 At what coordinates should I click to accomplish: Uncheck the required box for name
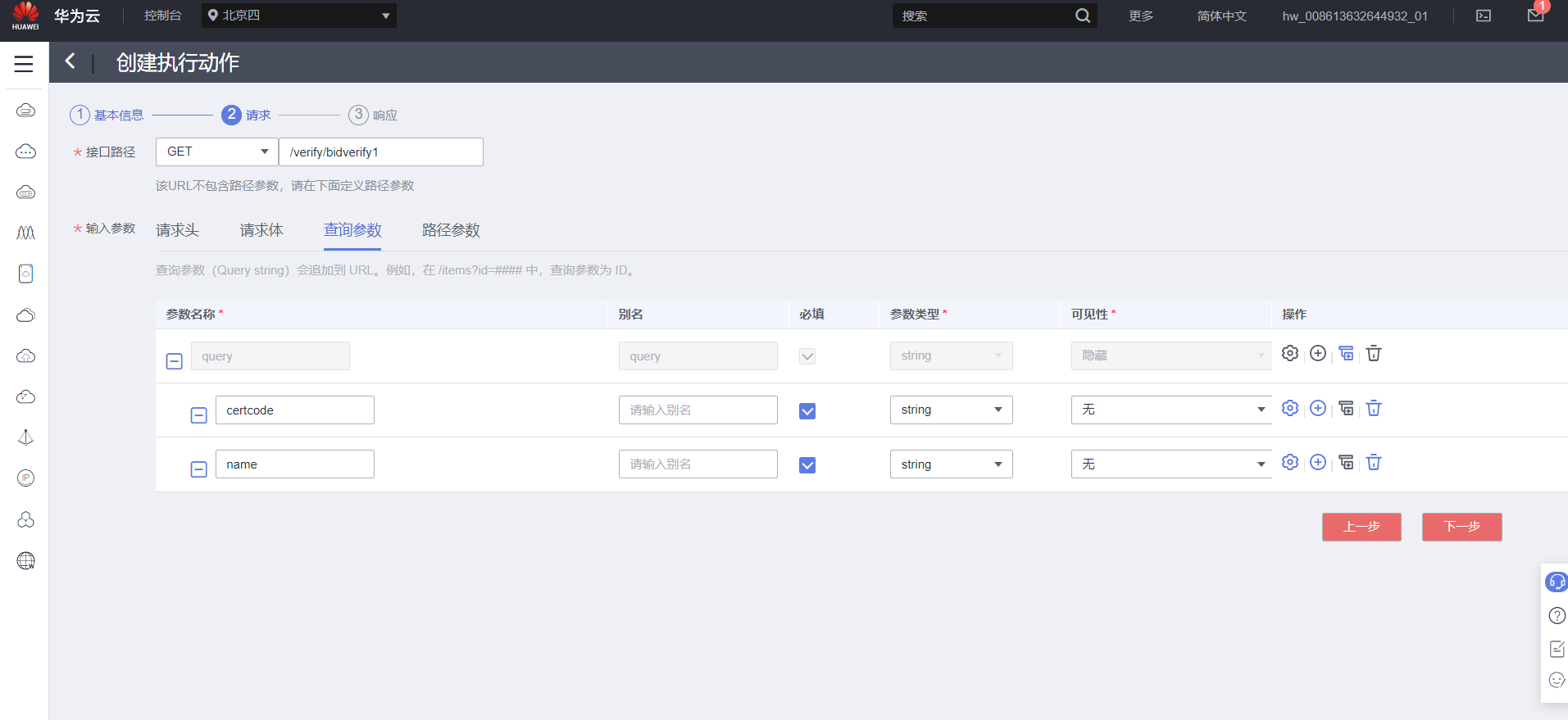807,465
